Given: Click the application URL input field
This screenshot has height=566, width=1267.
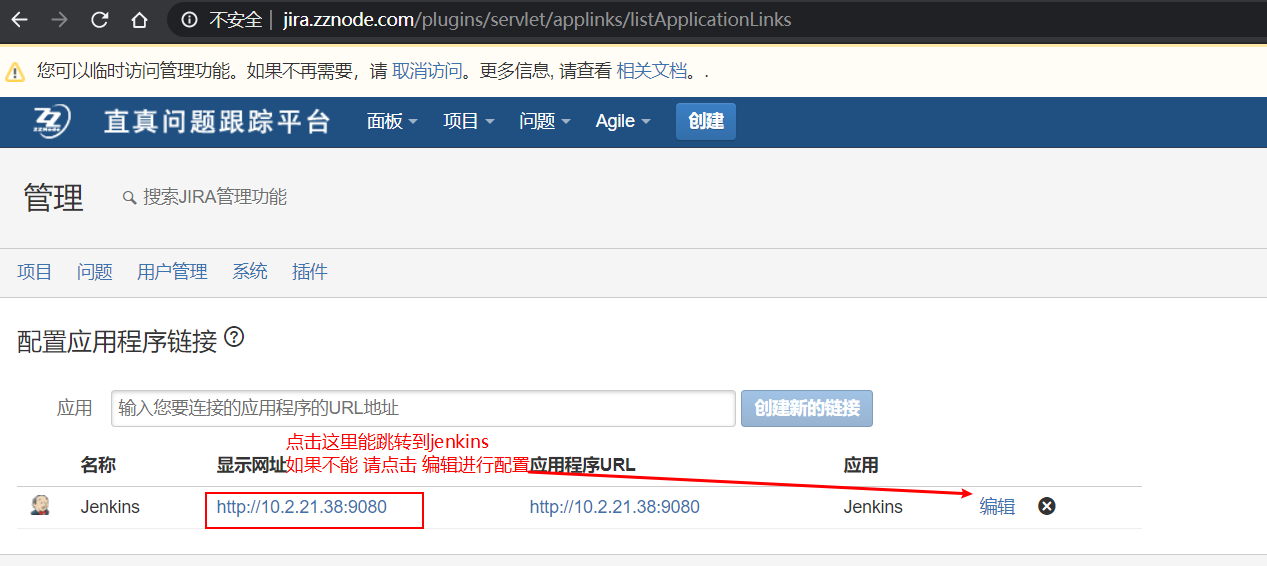Looking at the screenshot, I should point(424,408).
